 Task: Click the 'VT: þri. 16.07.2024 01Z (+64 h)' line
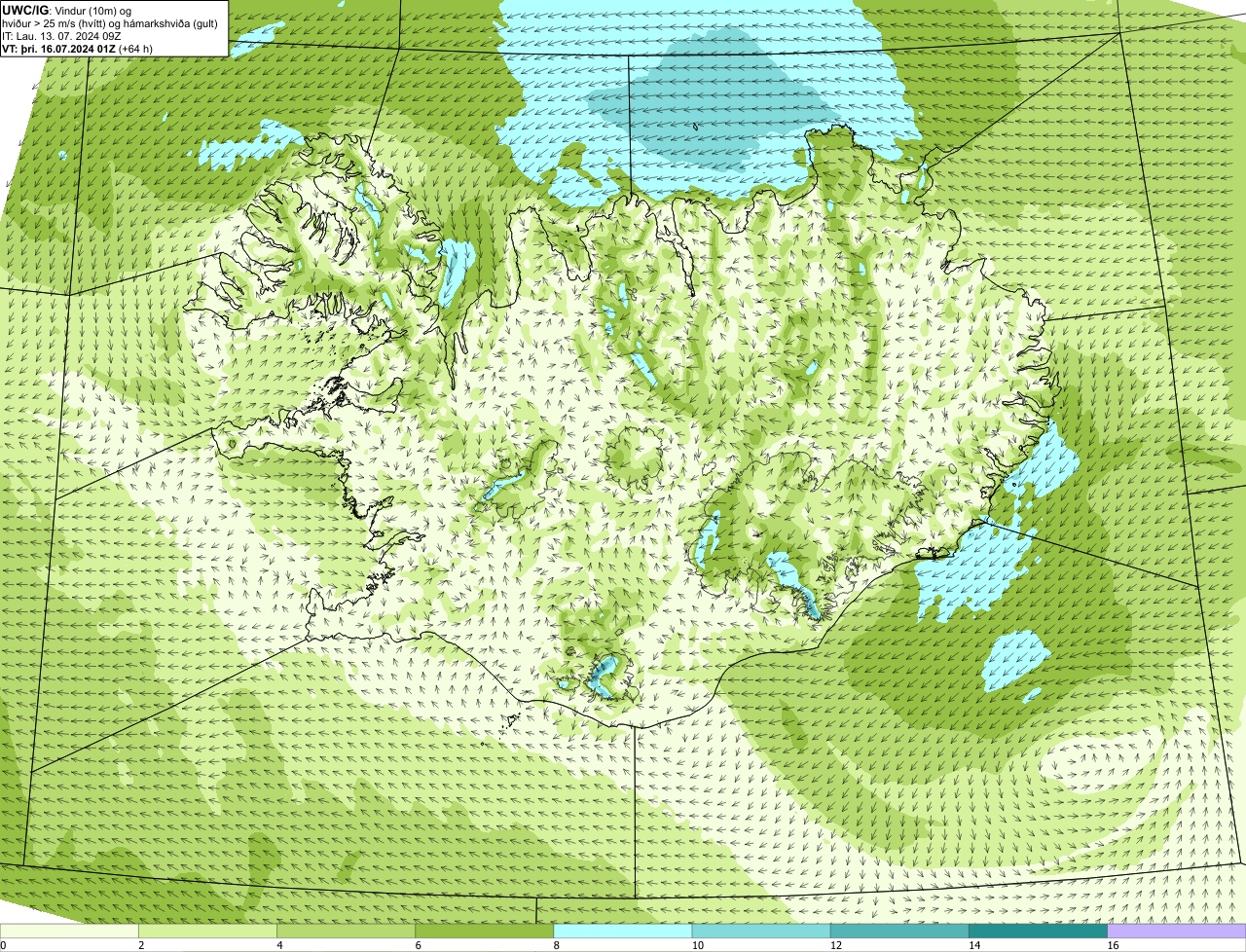point(78,48)
